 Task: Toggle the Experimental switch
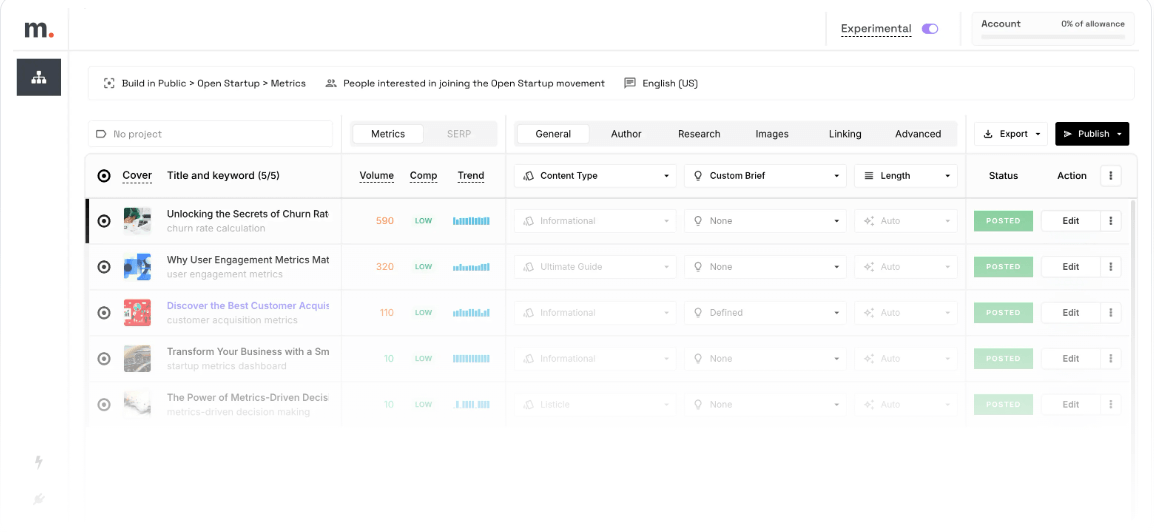(930, 29)
